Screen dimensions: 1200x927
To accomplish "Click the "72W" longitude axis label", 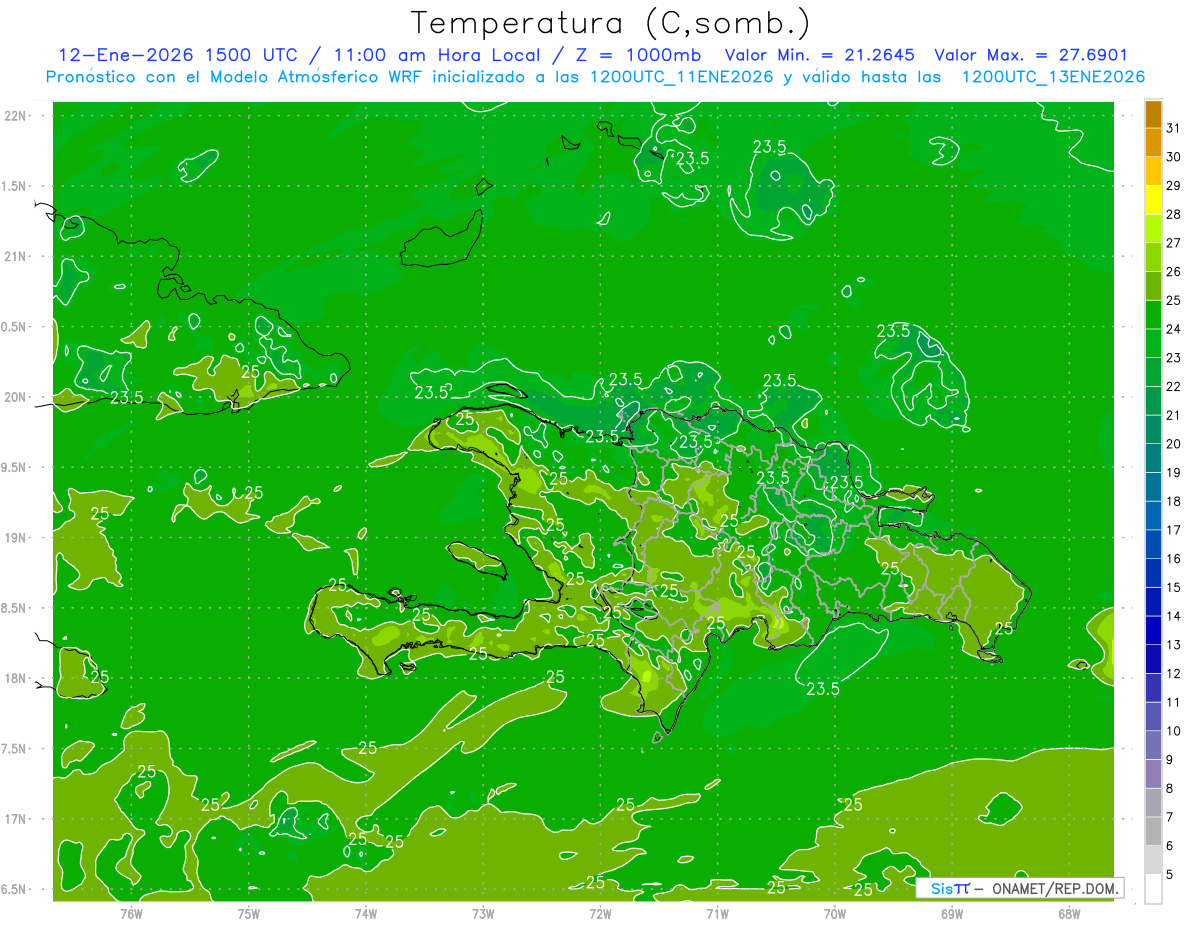I will pos(600,913).
